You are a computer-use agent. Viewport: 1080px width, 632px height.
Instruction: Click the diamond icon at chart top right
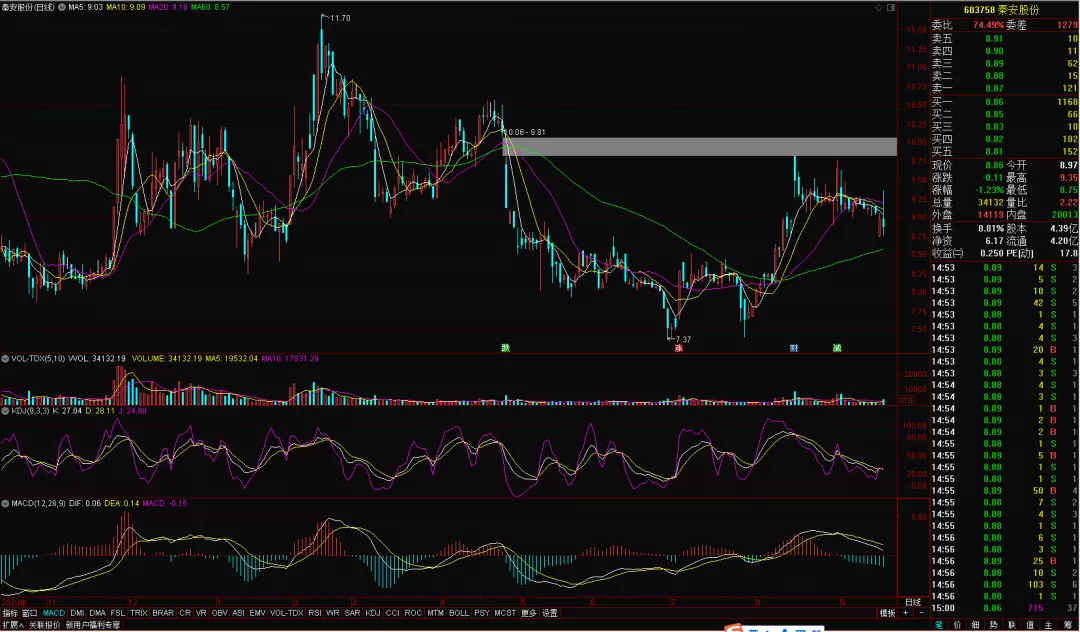coord(879,7)
